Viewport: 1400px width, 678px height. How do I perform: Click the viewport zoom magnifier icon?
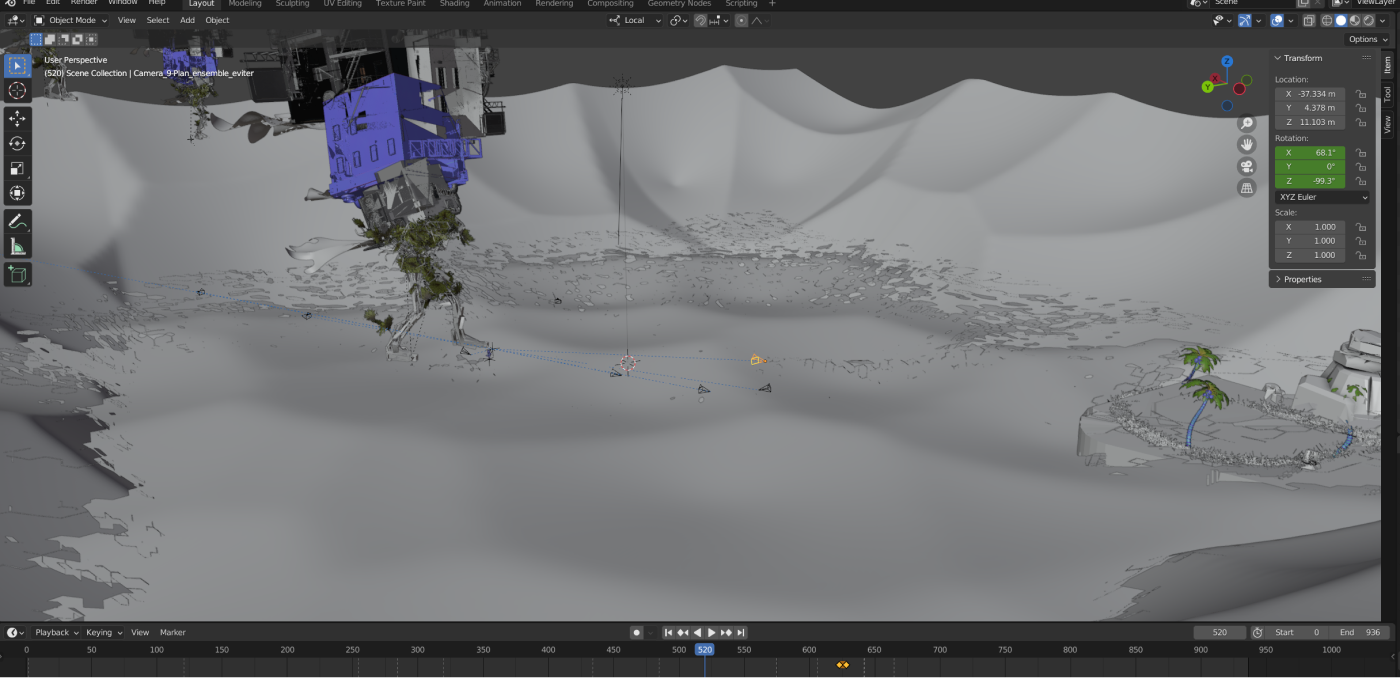tap(1247, 123)
